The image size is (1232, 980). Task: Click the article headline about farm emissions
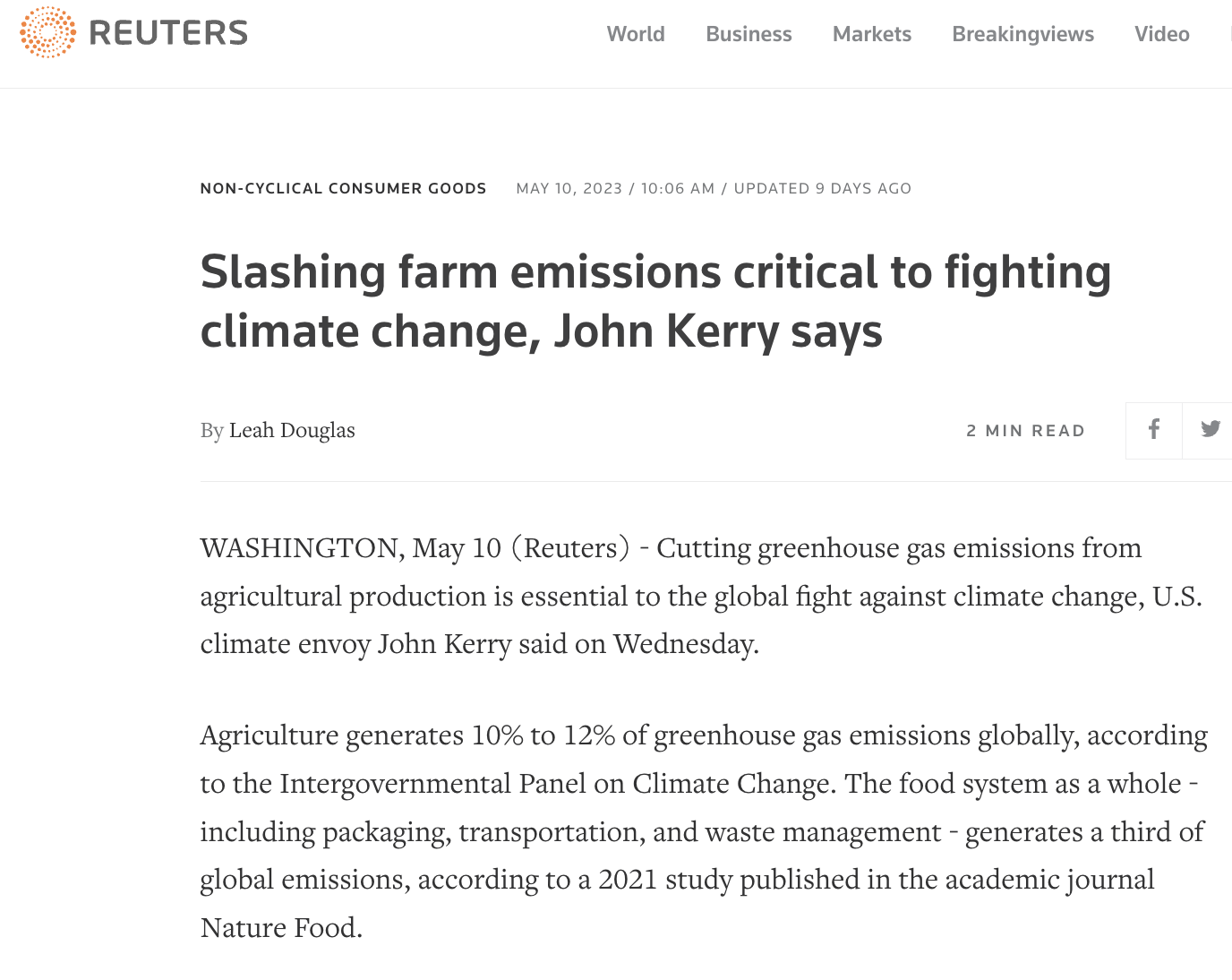tap(655, 301)
